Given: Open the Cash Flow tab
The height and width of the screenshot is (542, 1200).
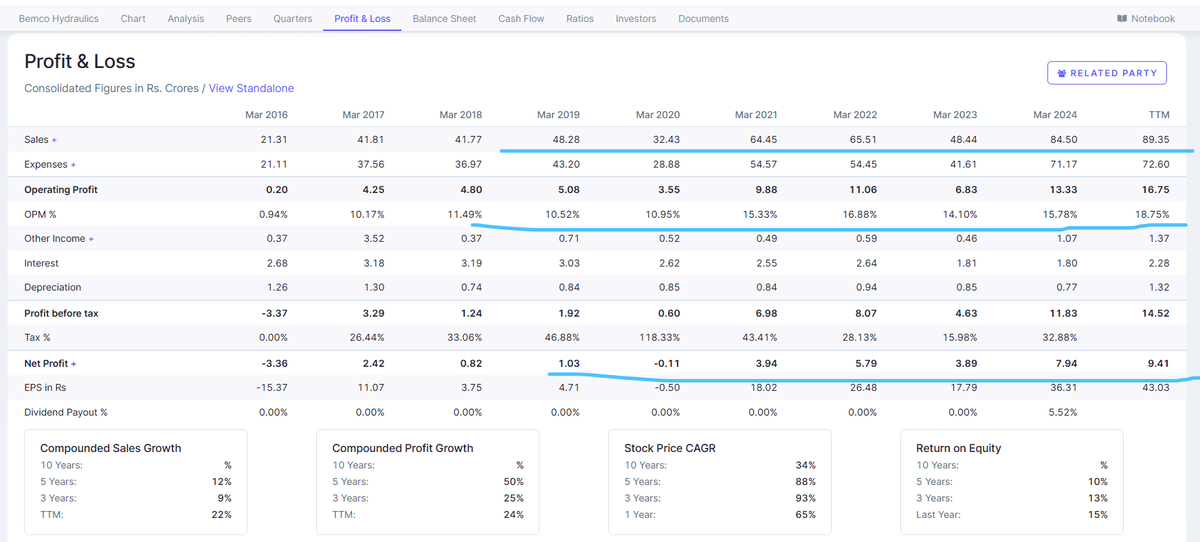Looking at the screenshot, I should (x=521, y=18).
